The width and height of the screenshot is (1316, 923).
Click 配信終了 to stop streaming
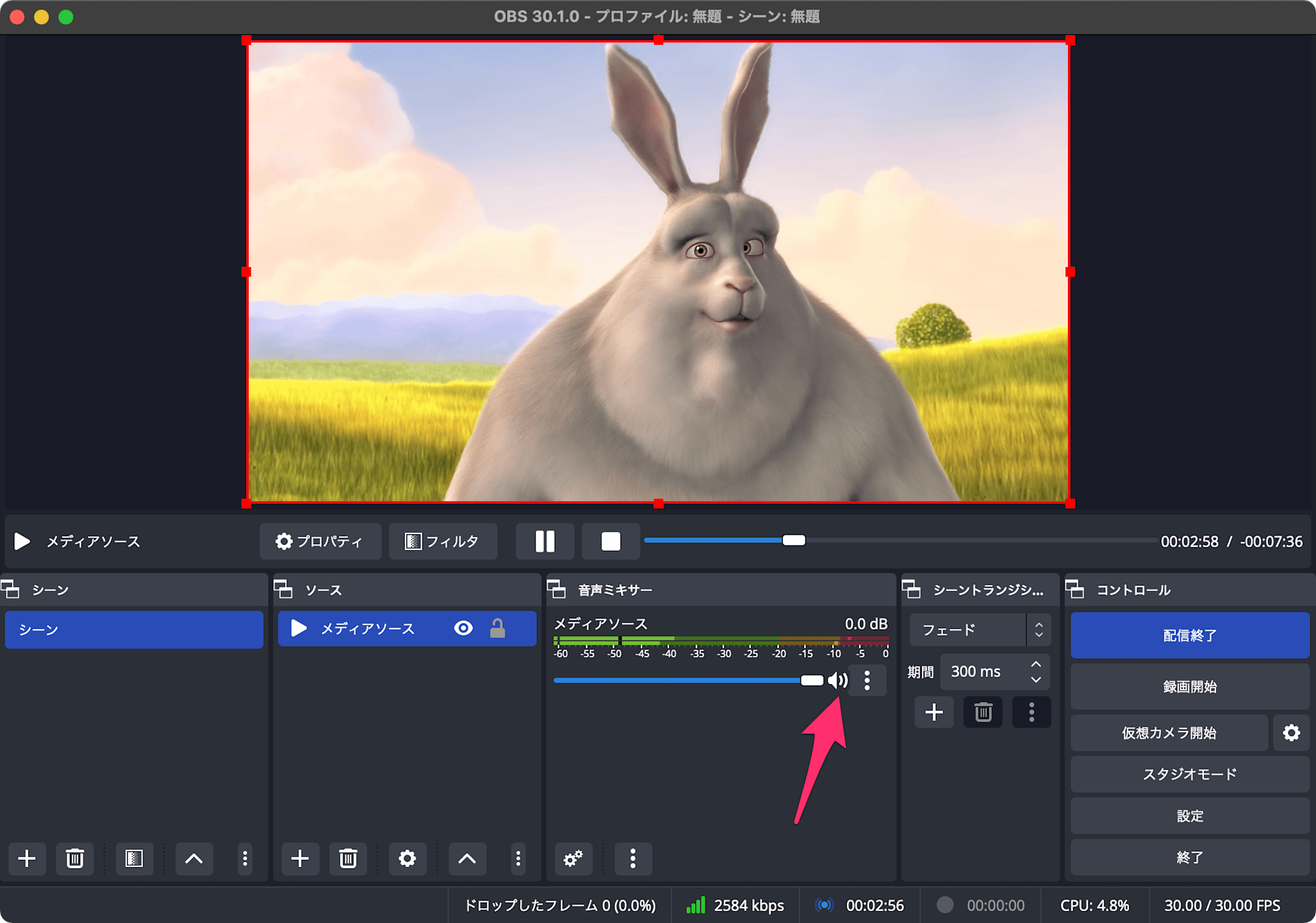pyautogui.click(x=1190, y=635)
